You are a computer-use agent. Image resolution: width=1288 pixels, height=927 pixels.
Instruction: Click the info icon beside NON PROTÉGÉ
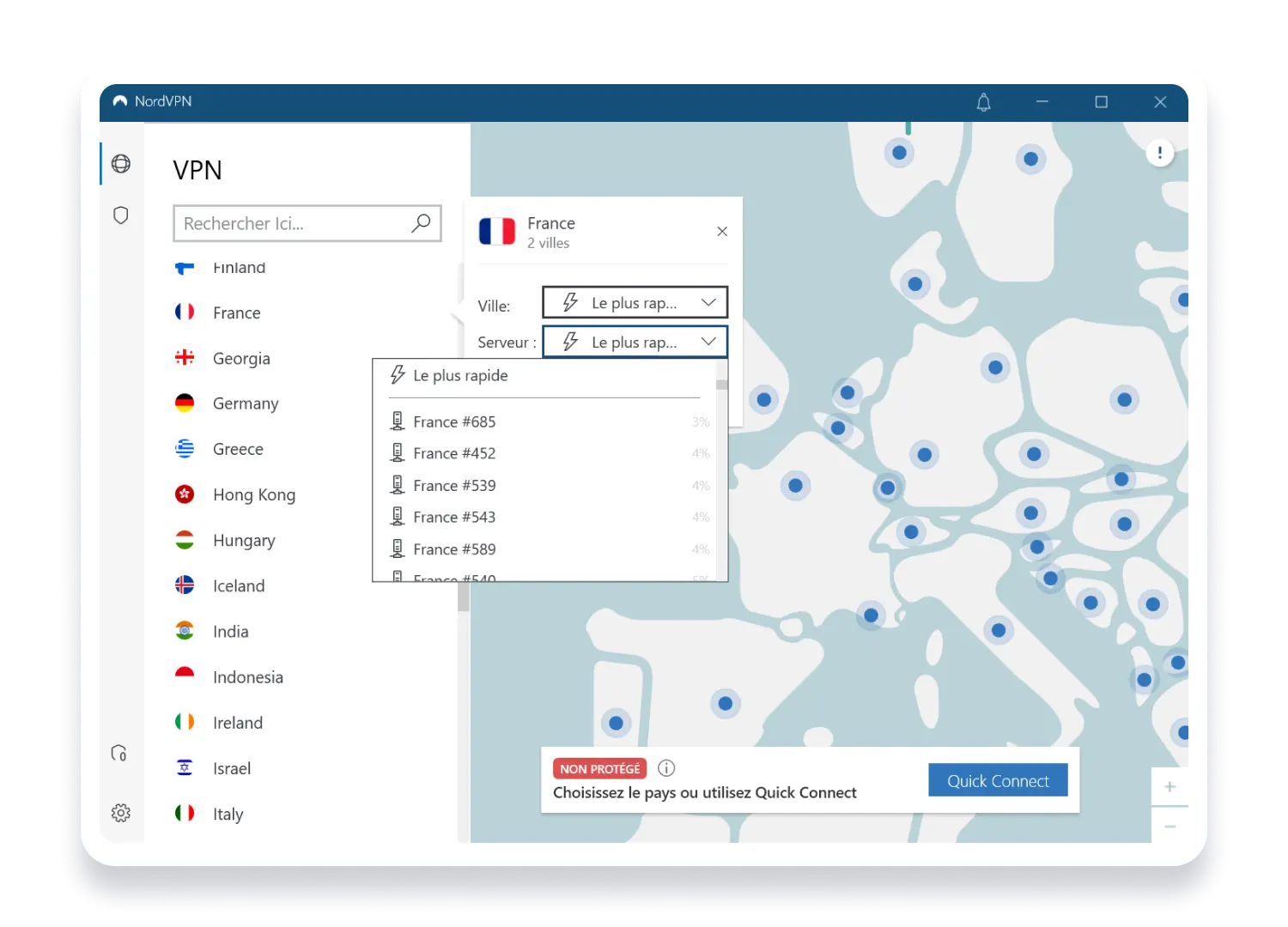(x=665, y=767)
